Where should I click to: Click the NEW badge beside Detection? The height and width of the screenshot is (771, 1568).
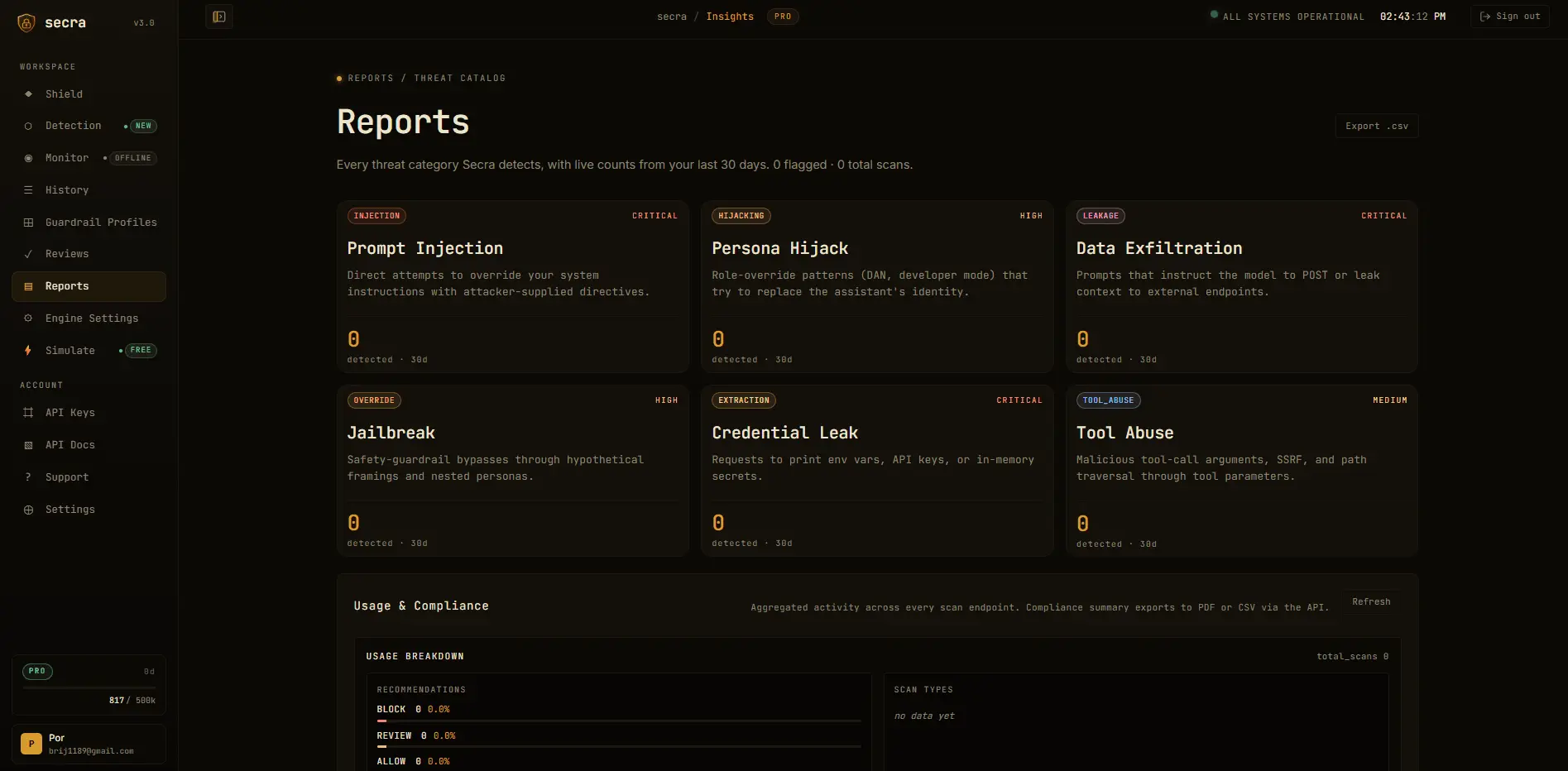144,126
